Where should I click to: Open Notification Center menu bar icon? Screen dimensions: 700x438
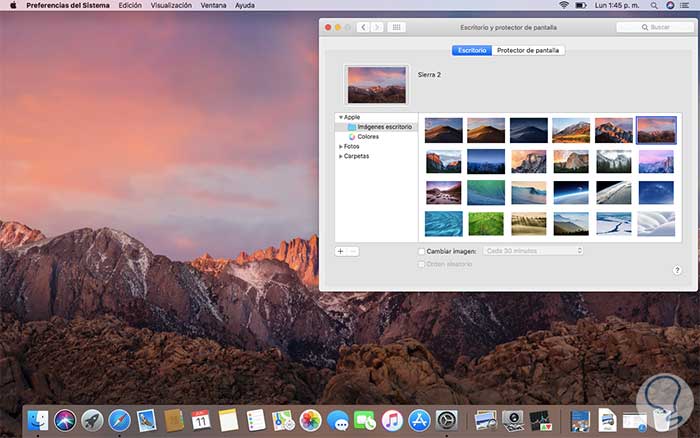click(x=684, y=5)
